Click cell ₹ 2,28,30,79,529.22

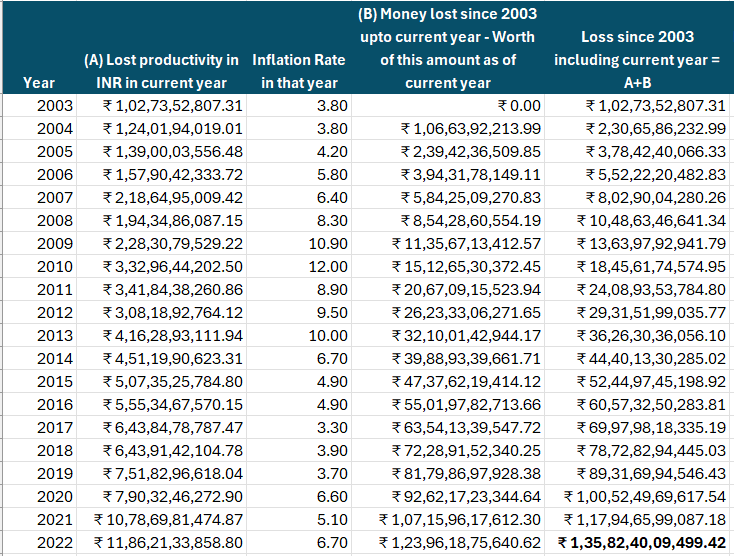(x=161, y=243)
